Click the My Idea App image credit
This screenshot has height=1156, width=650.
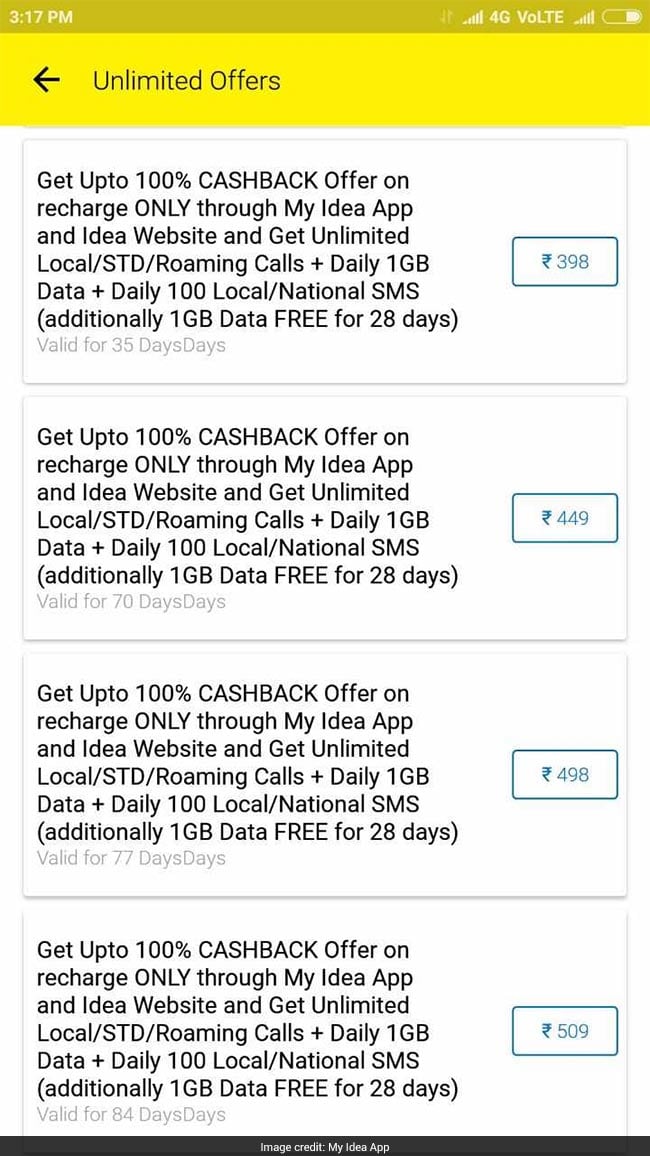point(325,1147)
